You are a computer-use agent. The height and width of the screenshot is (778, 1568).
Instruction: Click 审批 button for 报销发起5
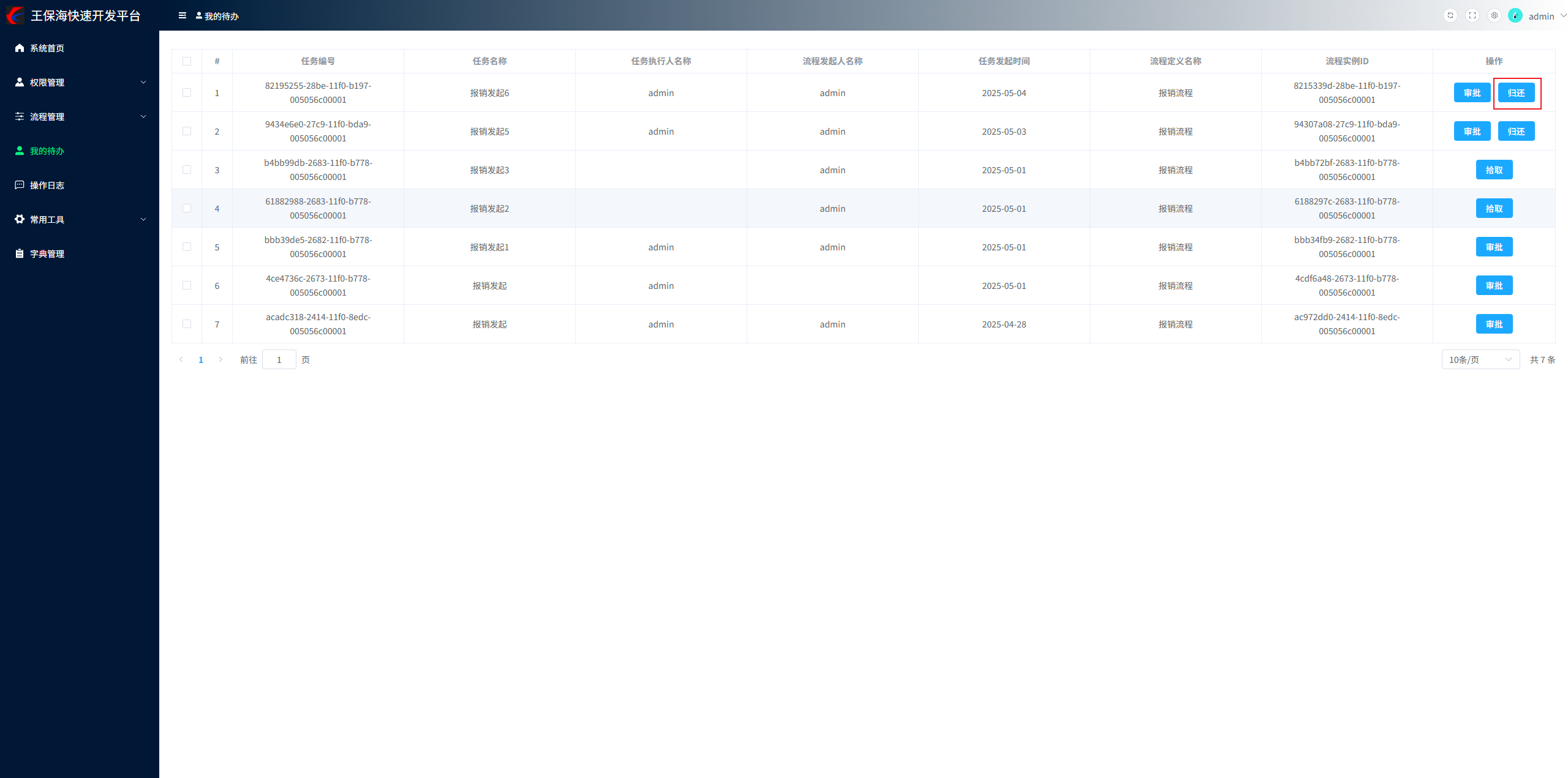pyautogui.click(x=1472, y=131)
